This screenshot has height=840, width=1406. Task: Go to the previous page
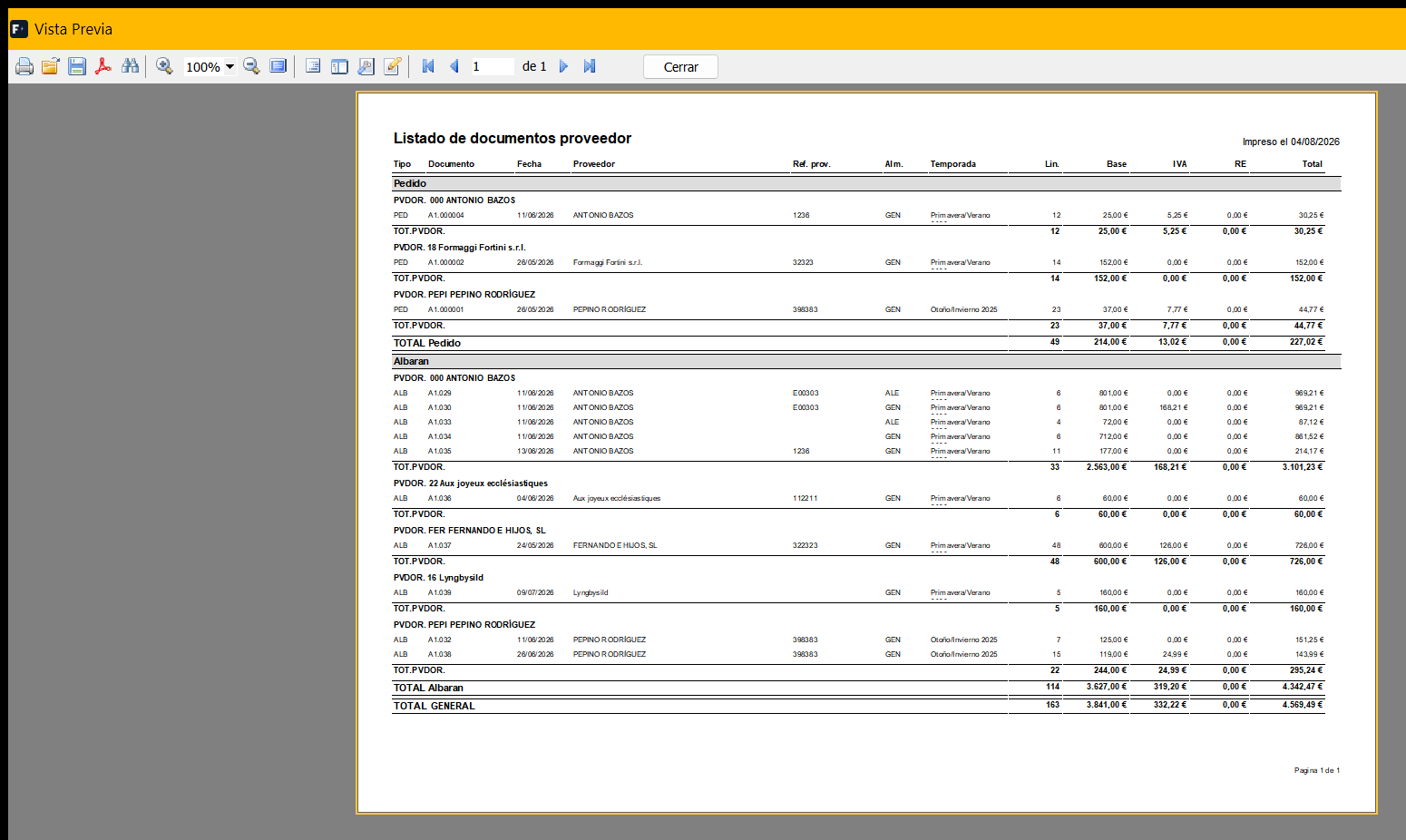point(454,66)
